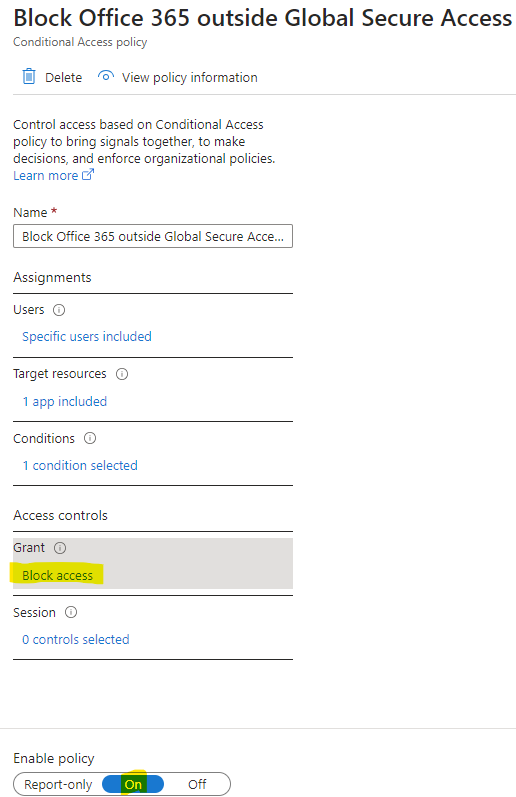Click the info icon next to Users
Viewport: 516px width, 797px height.
point(59,310)
